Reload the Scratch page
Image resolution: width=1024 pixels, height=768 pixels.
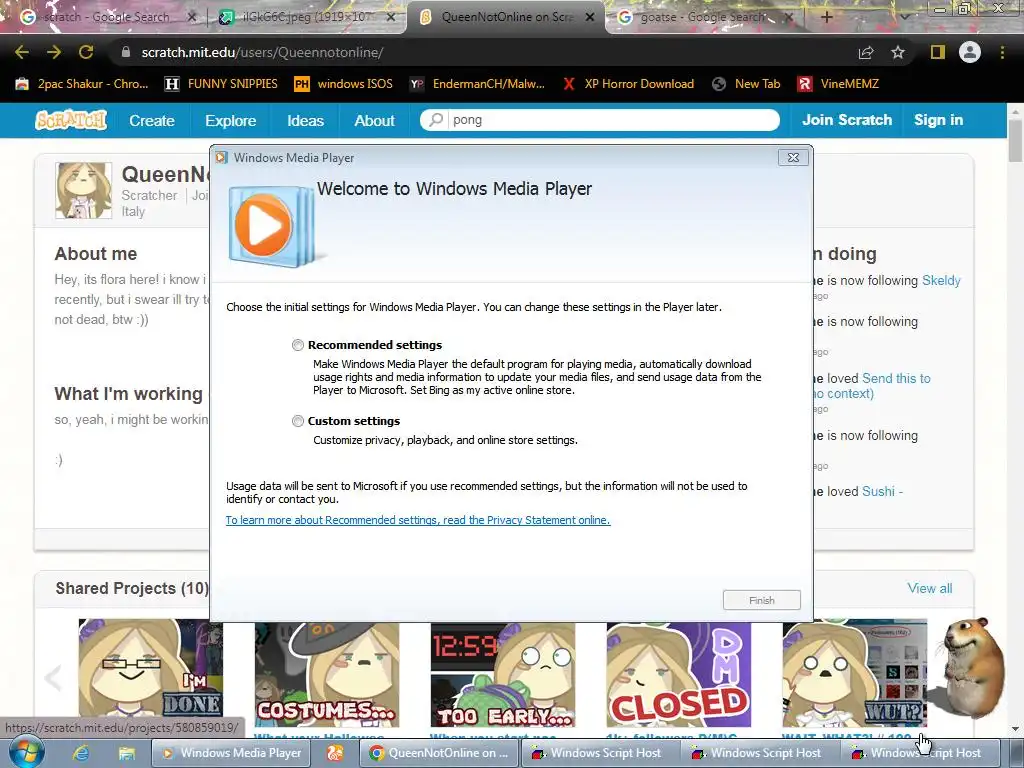pos(86,52)
